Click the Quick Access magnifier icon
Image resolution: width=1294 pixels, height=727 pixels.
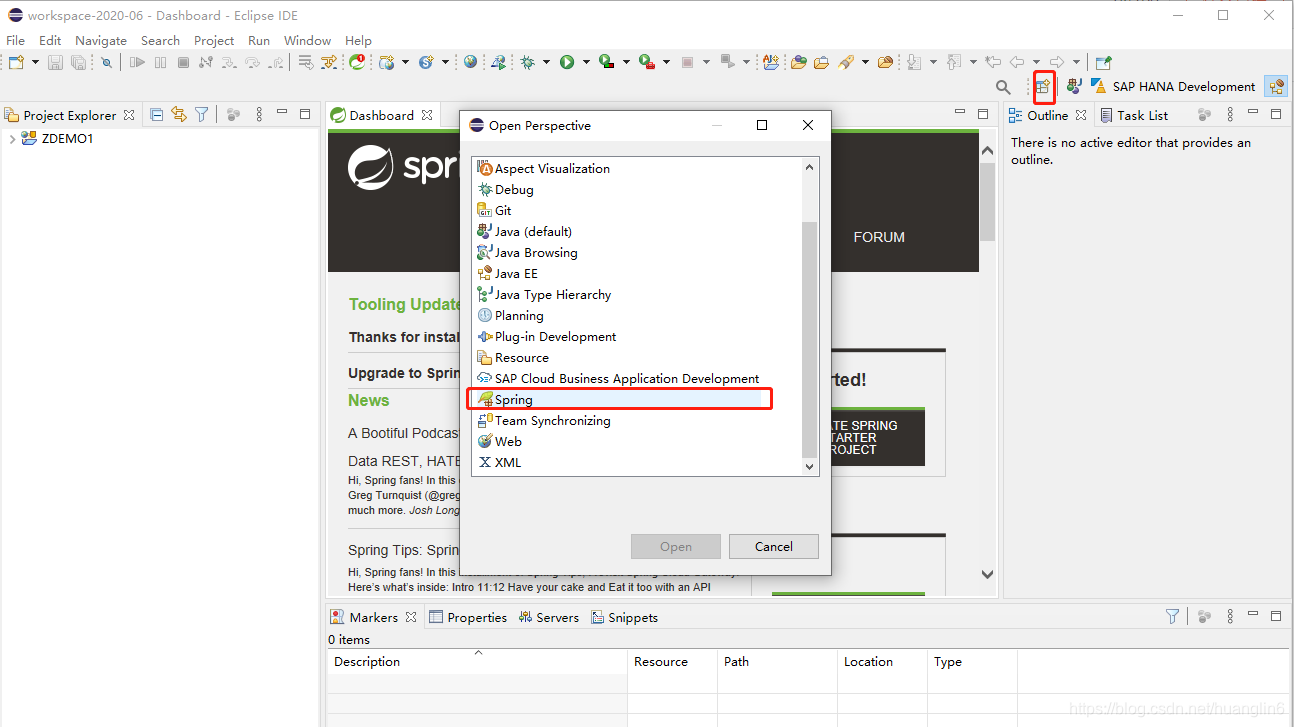(1003, 87)
